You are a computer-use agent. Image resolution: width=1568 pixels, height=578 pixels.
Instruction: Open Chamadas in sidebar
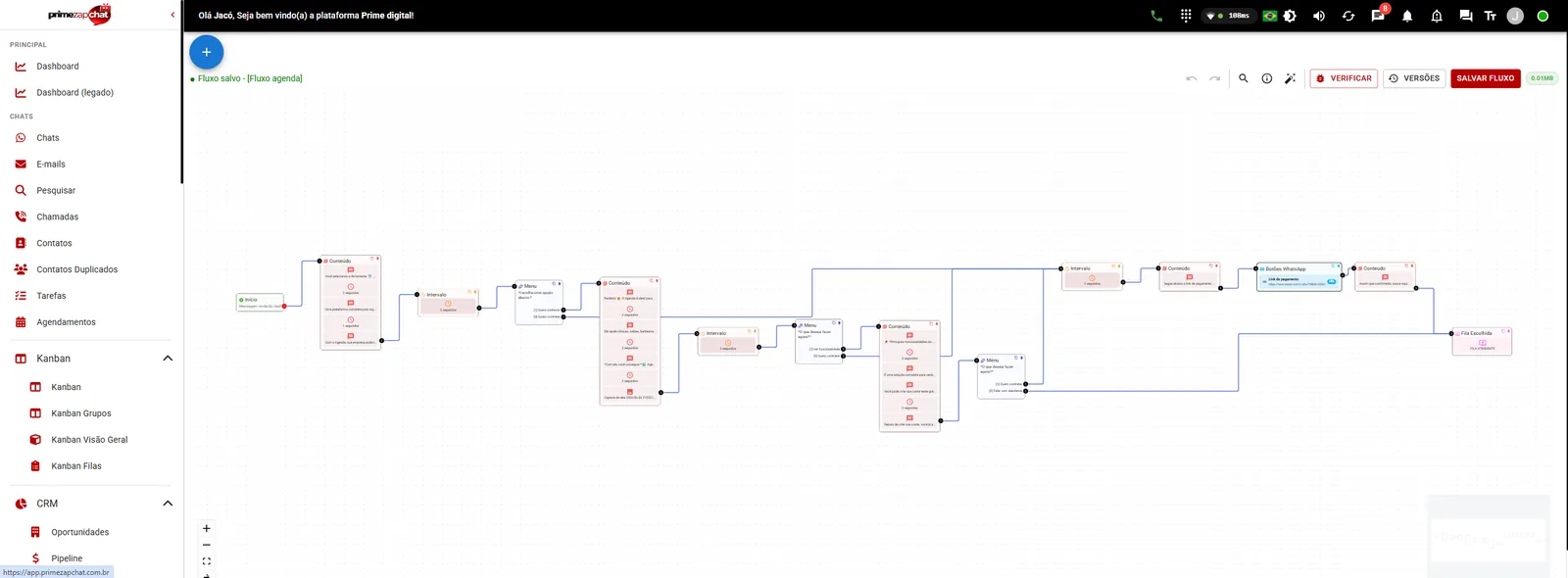point(58,217)
